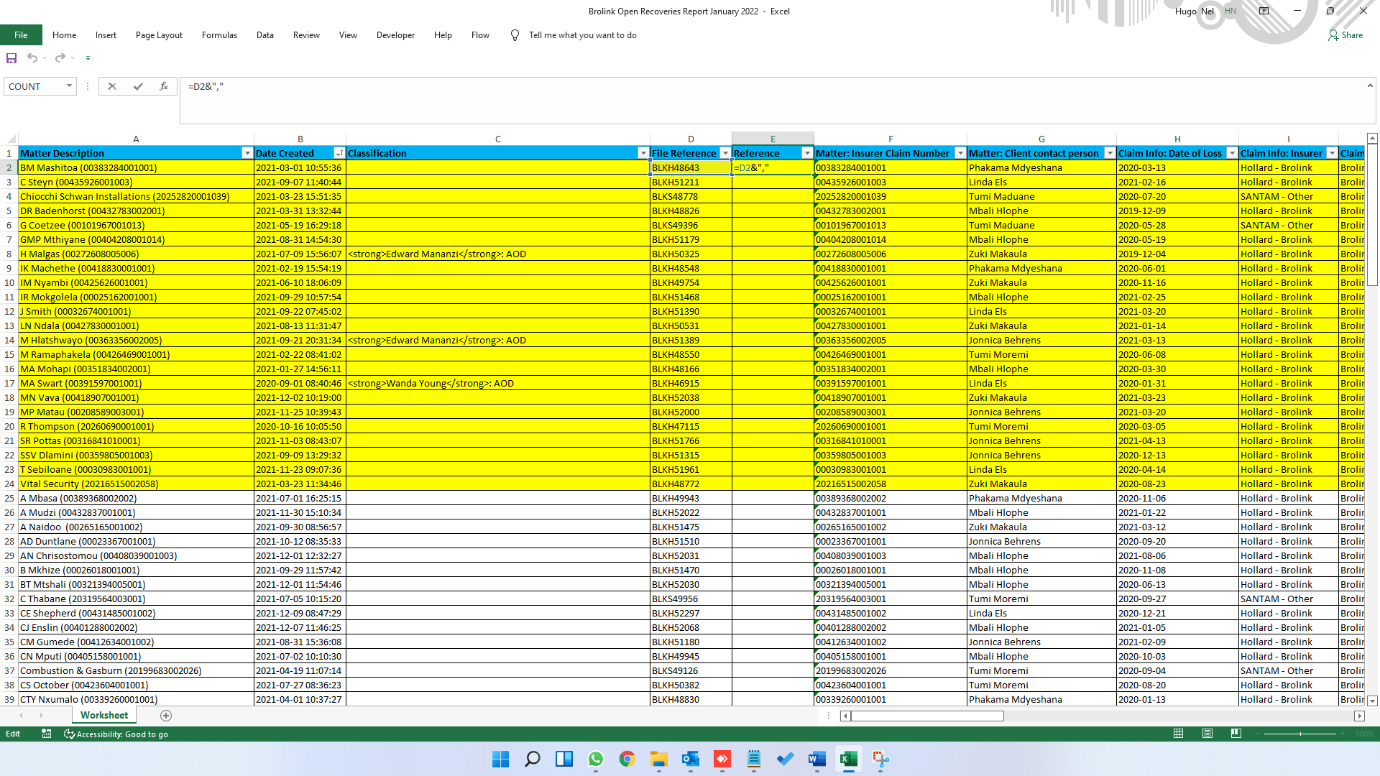Viewport: 1380px width, 776px height.
Task: Click the macro recording status bar icon
Action: [46, 734]
